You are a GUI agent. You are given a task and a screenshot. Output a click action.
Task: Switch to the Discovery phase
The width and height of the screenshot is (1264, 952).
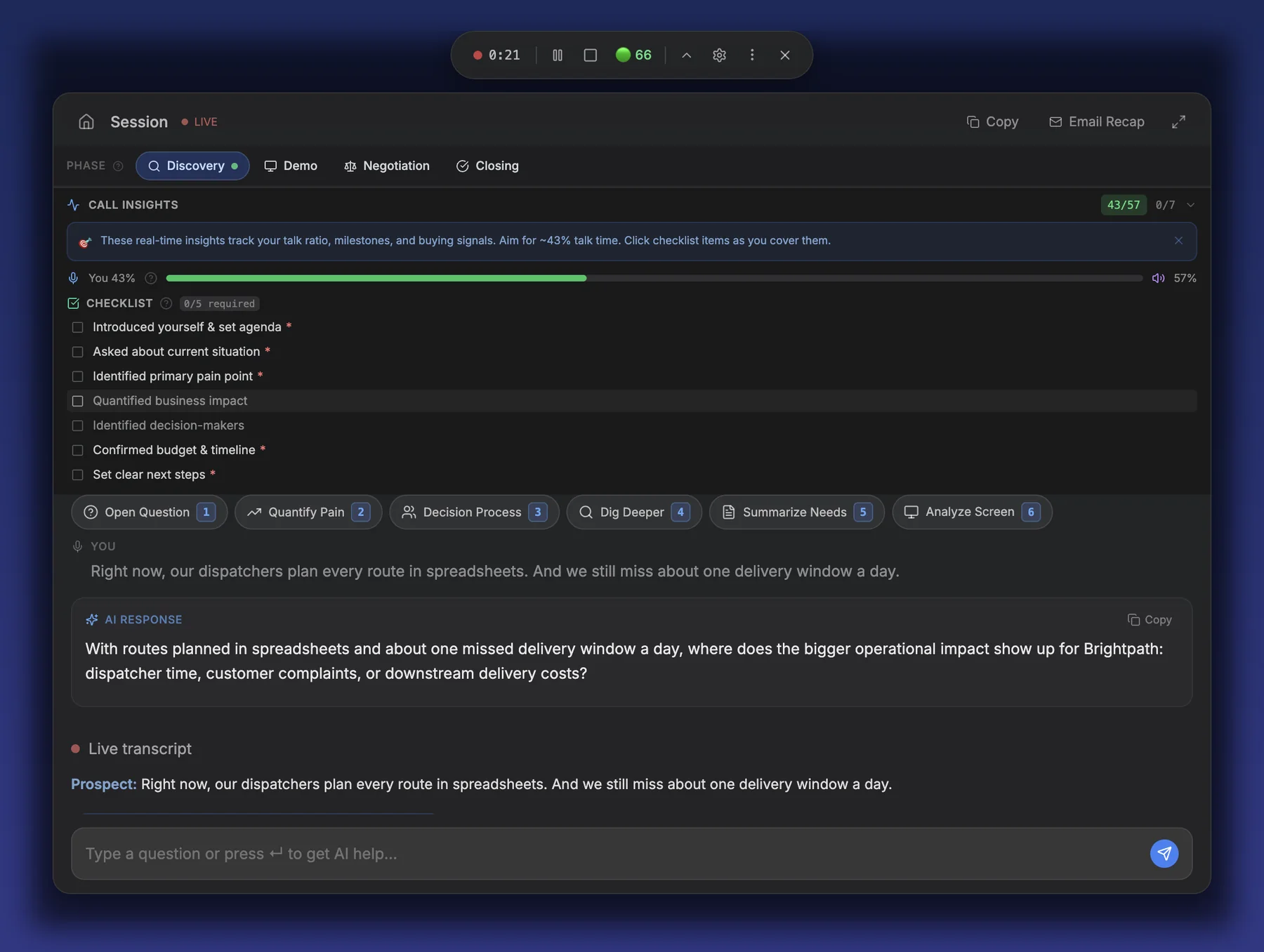[192, 166]
